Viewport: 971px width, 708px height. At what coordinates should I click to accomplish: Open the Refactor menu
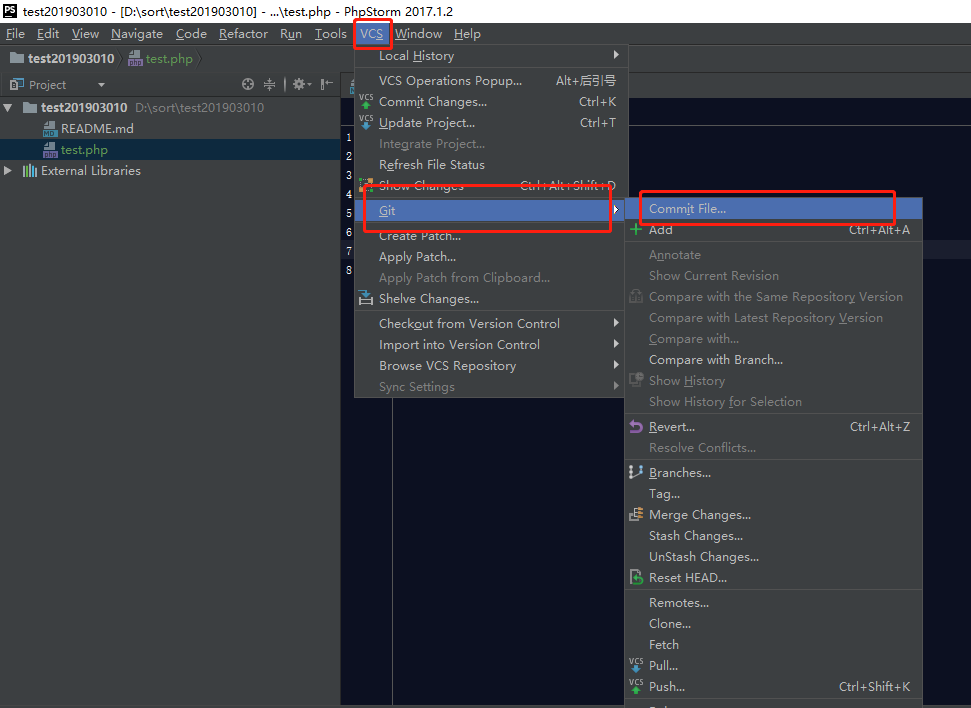[243, 34]
